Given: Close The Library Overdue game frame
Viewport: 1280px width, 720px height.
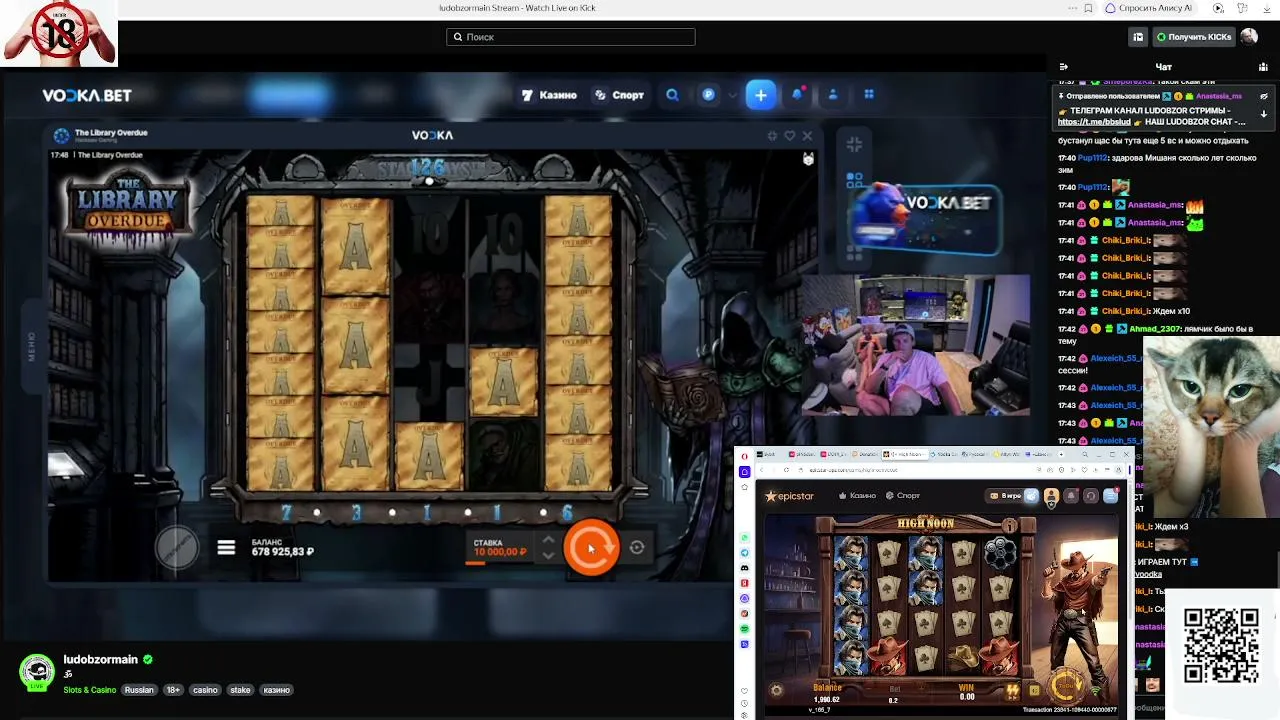Looking at the screenshot, I should point(807,136).
